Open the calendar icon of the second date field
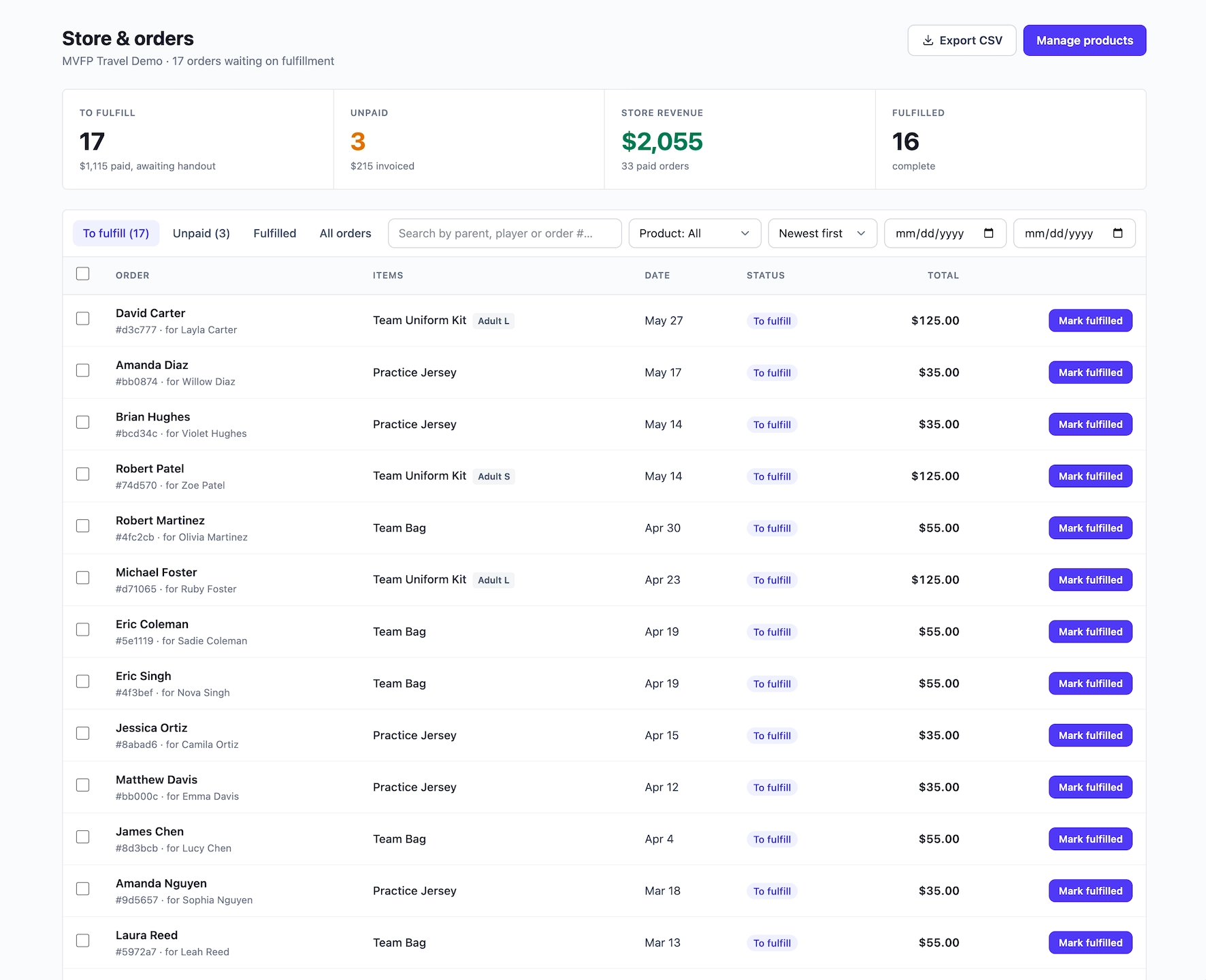This screenshot has height=980, width=1206. [x=1118, y=233]
